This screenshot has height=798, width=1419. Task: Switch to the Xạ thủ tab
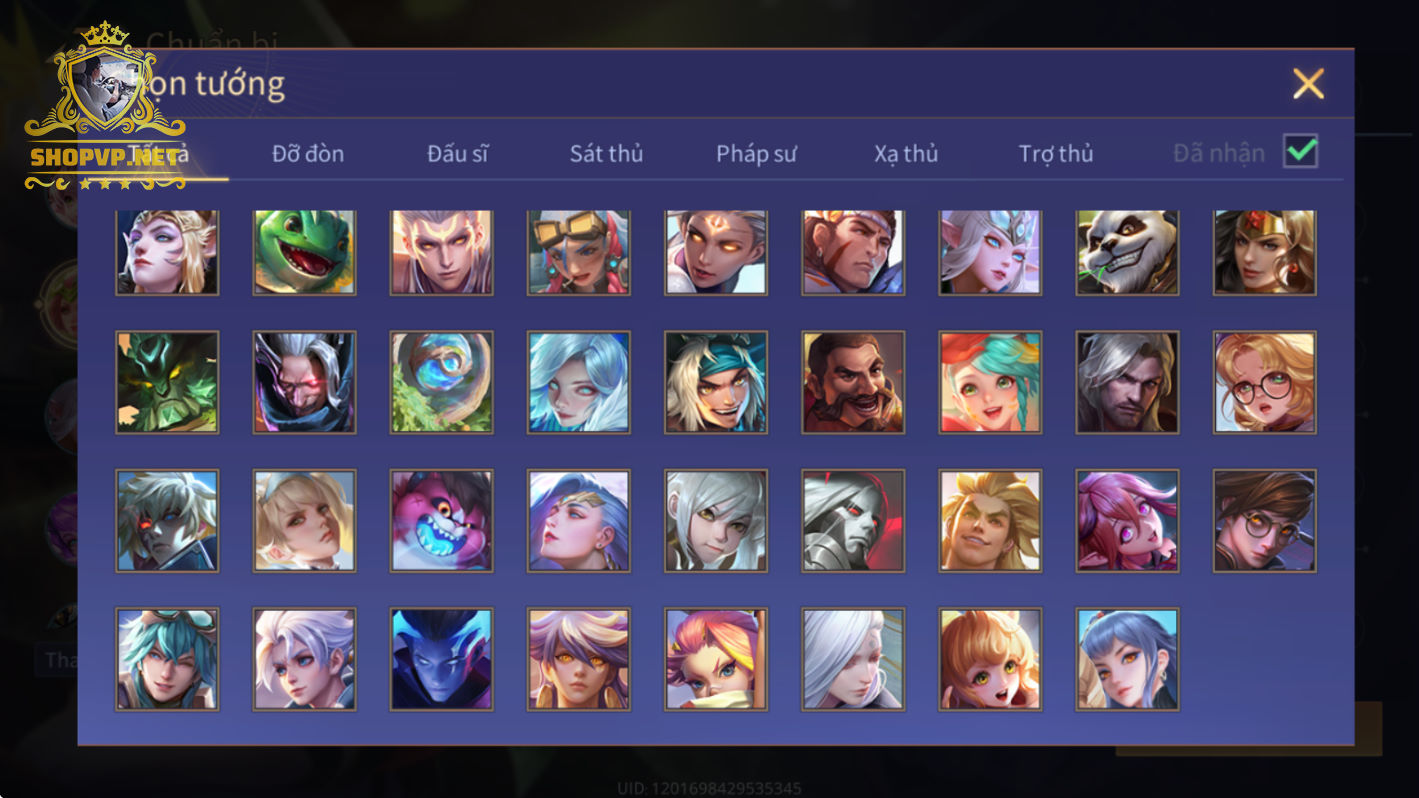point(906,153)
